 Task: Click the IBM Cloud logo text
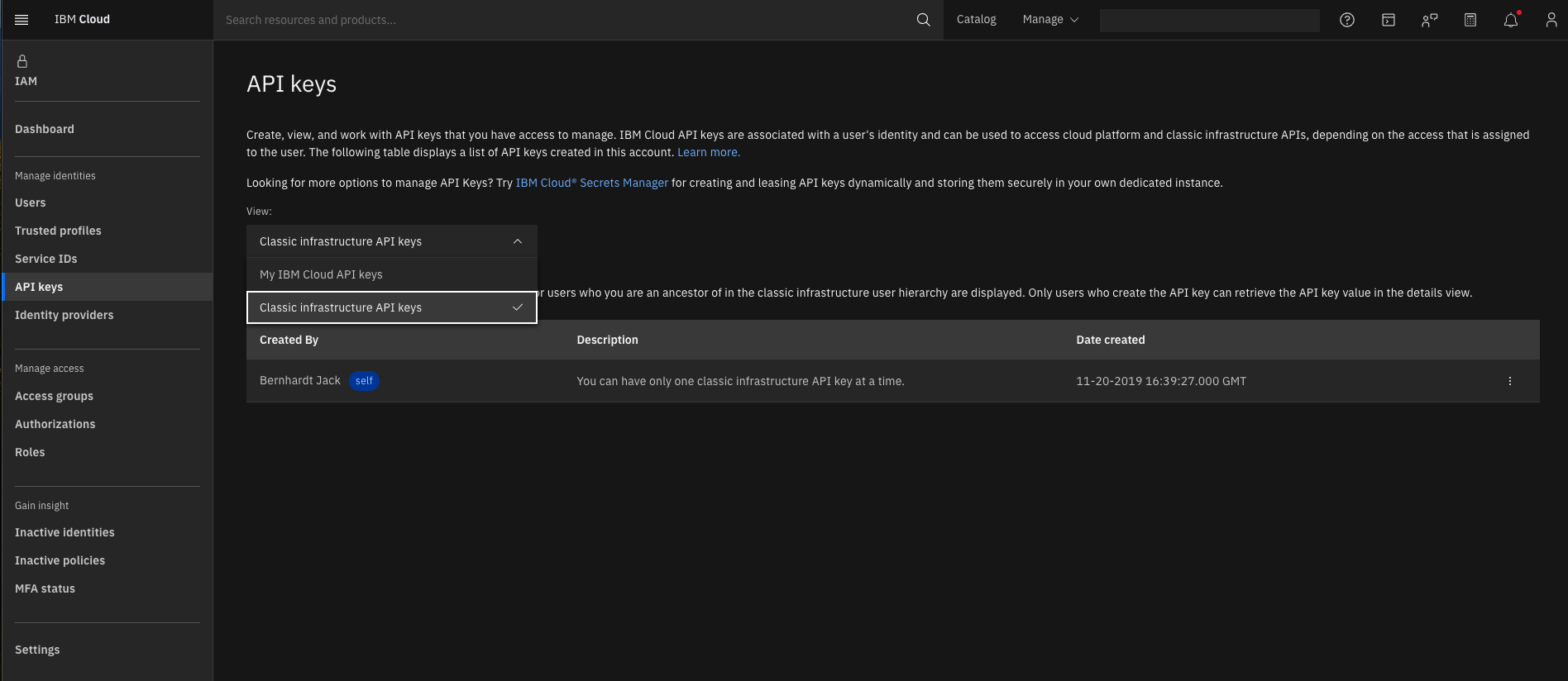point(82,20)
